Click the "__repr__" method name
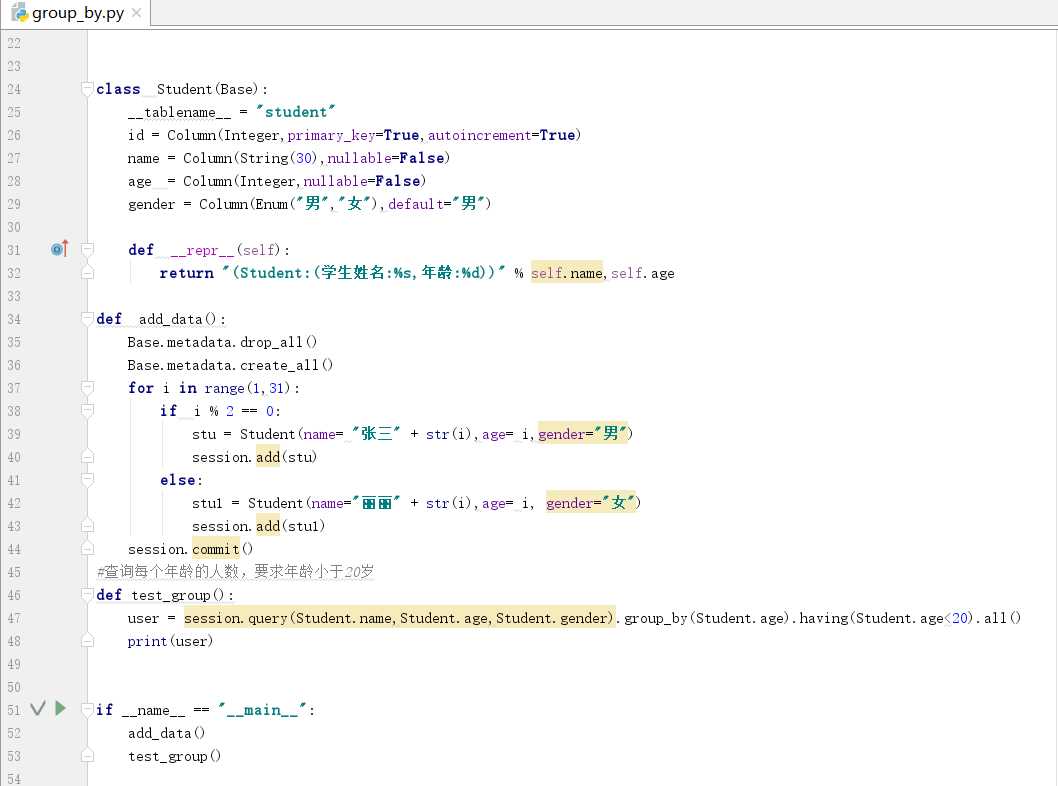The image size is (1058, 786). 202,250
